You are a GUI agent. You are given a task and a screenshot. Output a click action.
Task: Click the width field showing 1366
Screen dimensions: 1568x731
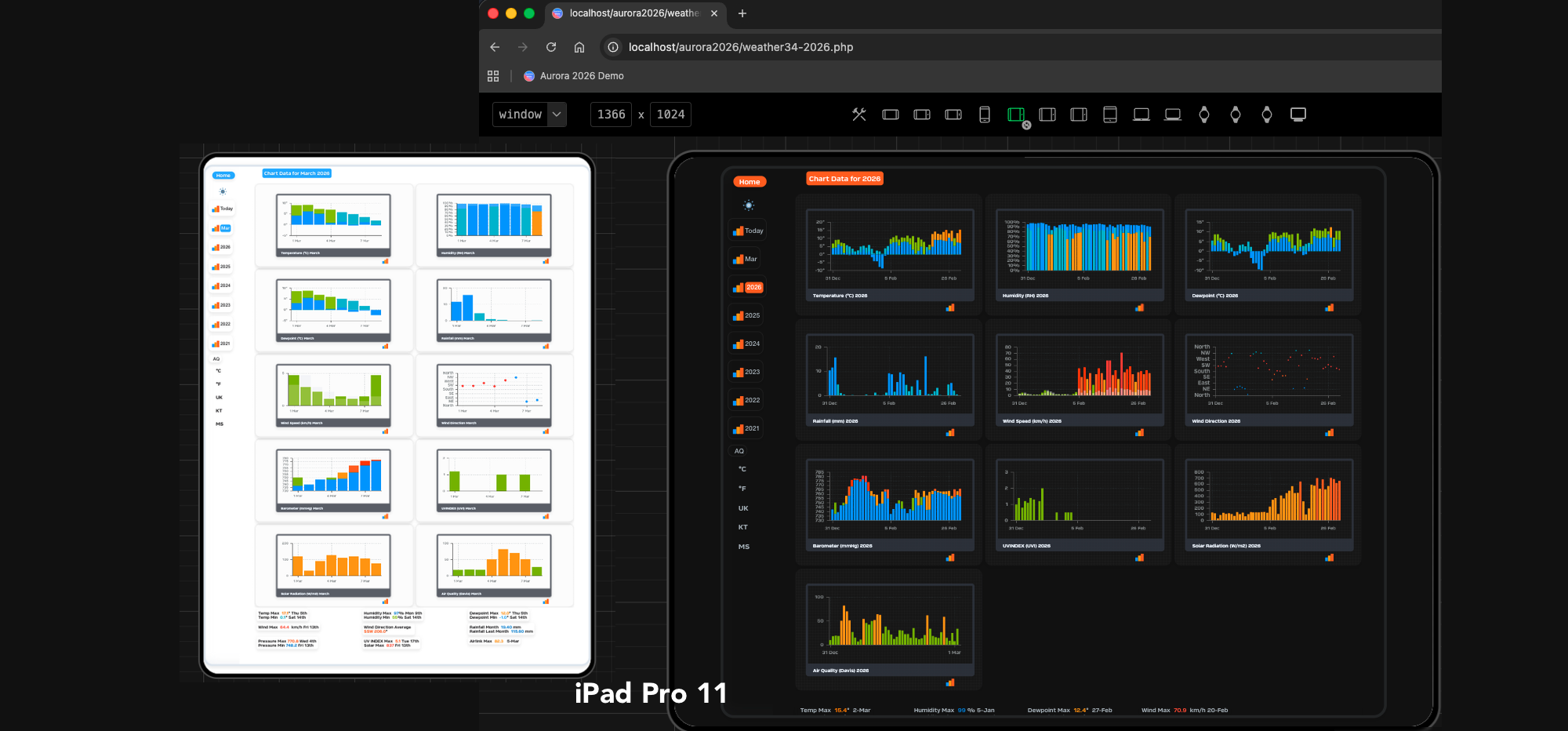(611, 115)
